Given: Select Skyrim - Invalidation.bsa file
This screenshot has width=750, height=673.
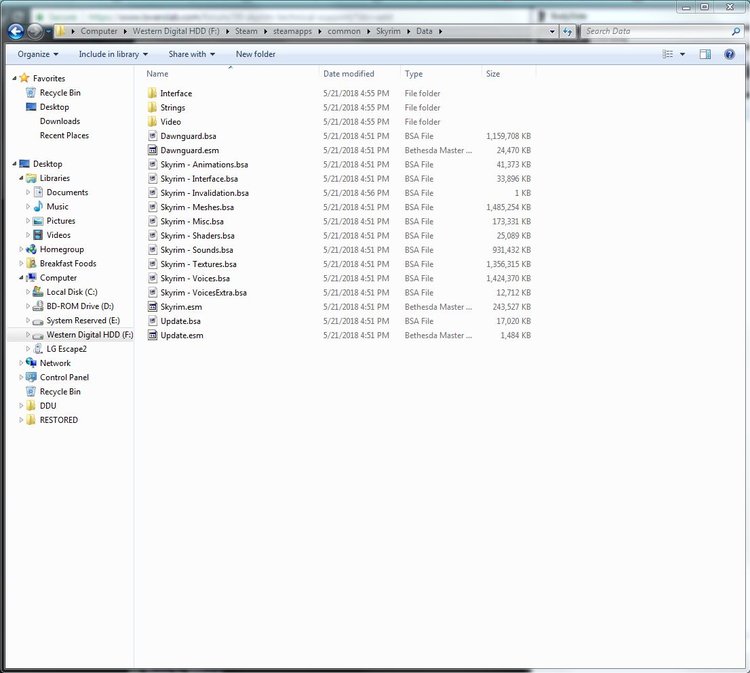Looking at the screenshot, I should click(x=204, y=193).
